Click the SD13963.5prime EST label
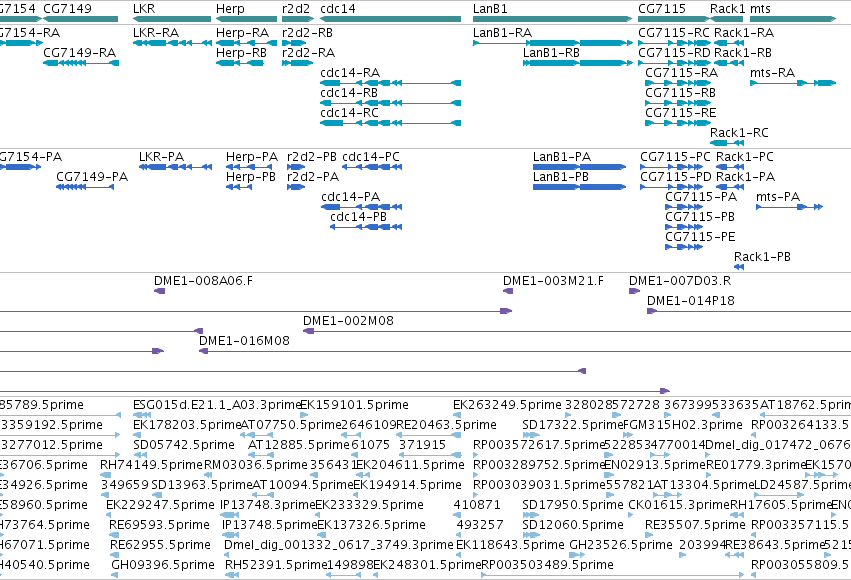Screen dimensions: 851x580 coord(202,485)
